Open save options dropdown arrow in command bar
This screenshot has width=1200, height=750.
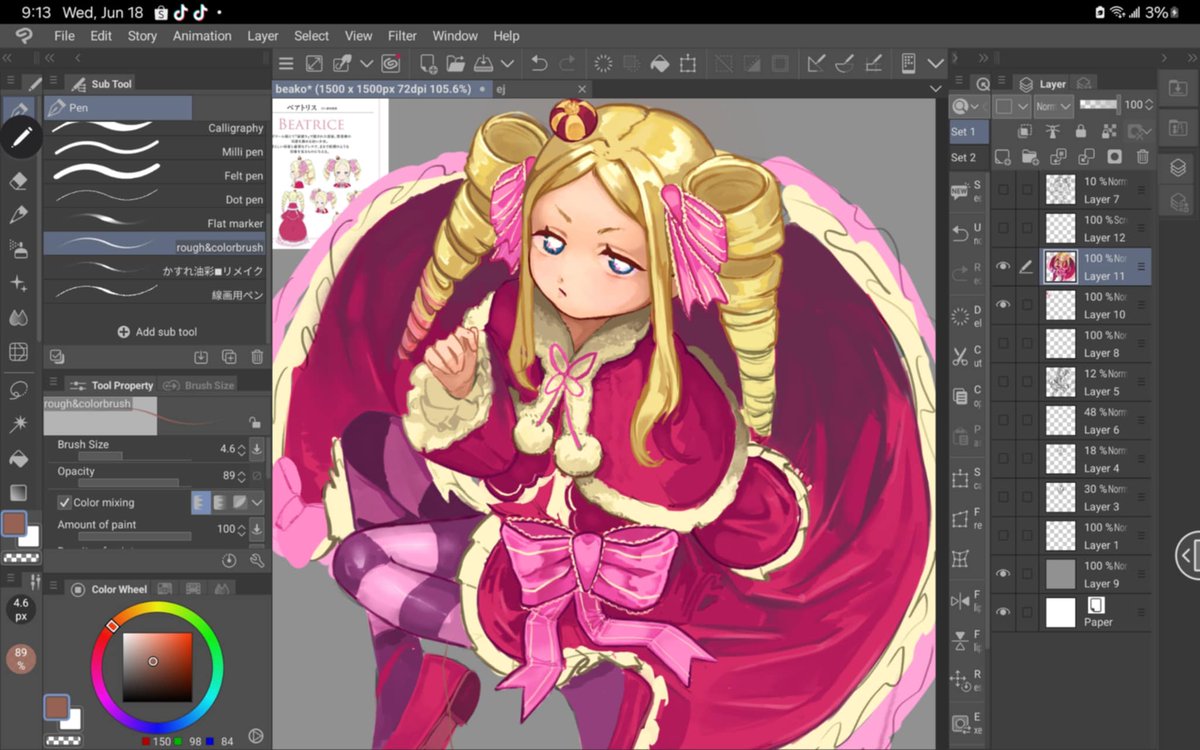coord(507,63)
